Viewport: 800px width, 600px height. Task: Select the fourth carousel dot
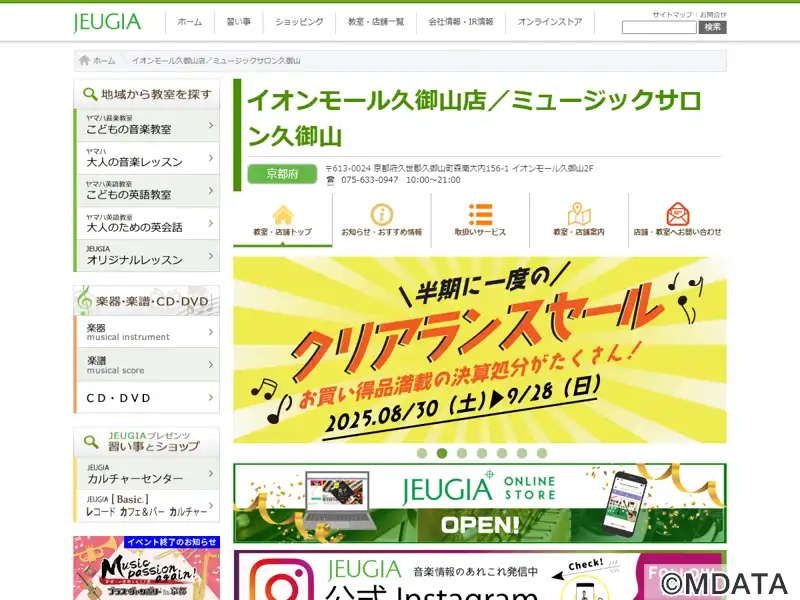(x=482, y=453)
